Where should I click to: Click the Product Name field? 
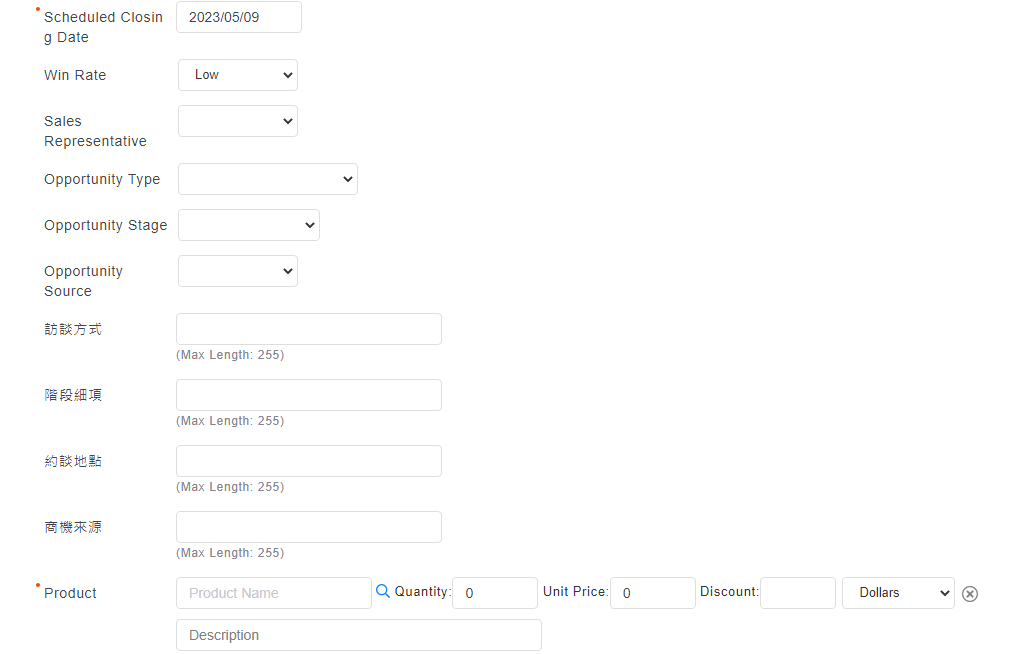coord(274,593)
